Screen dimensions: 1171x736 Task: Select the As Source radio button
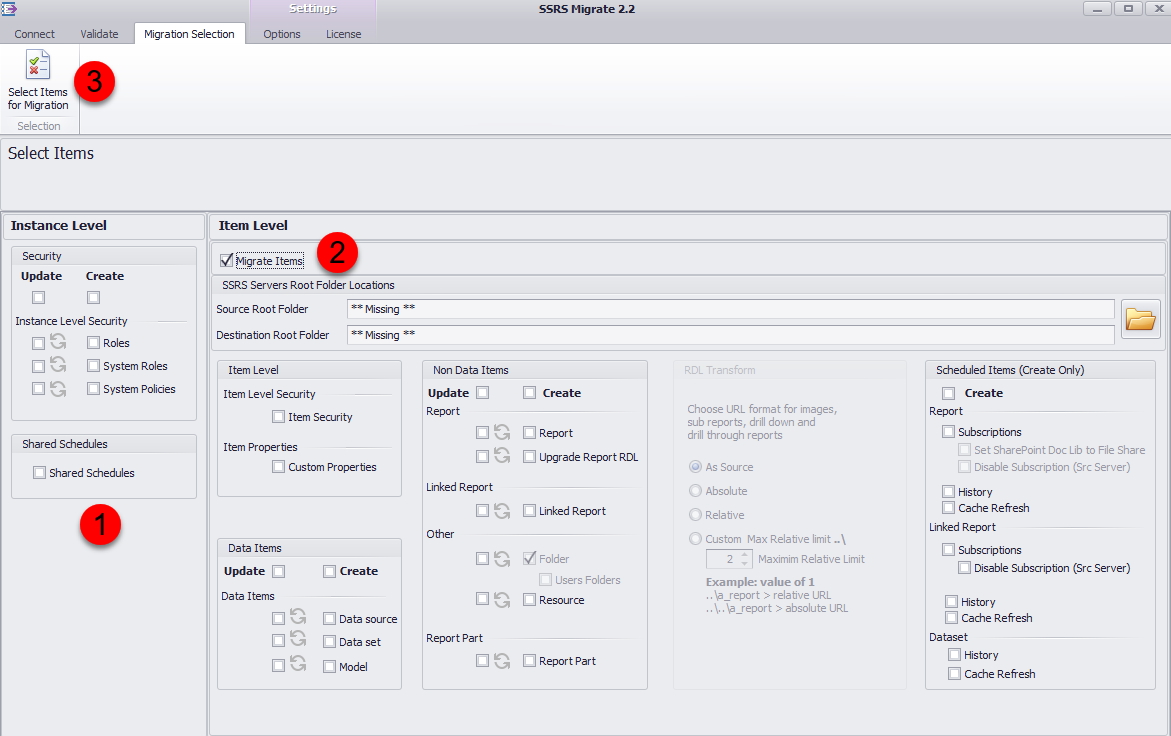pyautogui.click(x=695, y=467)
